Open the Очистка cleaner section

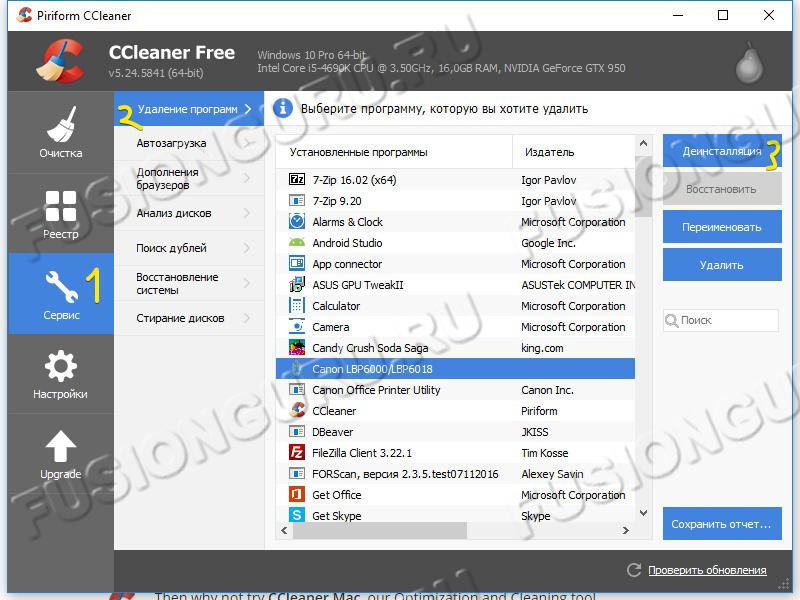(61, 132)
